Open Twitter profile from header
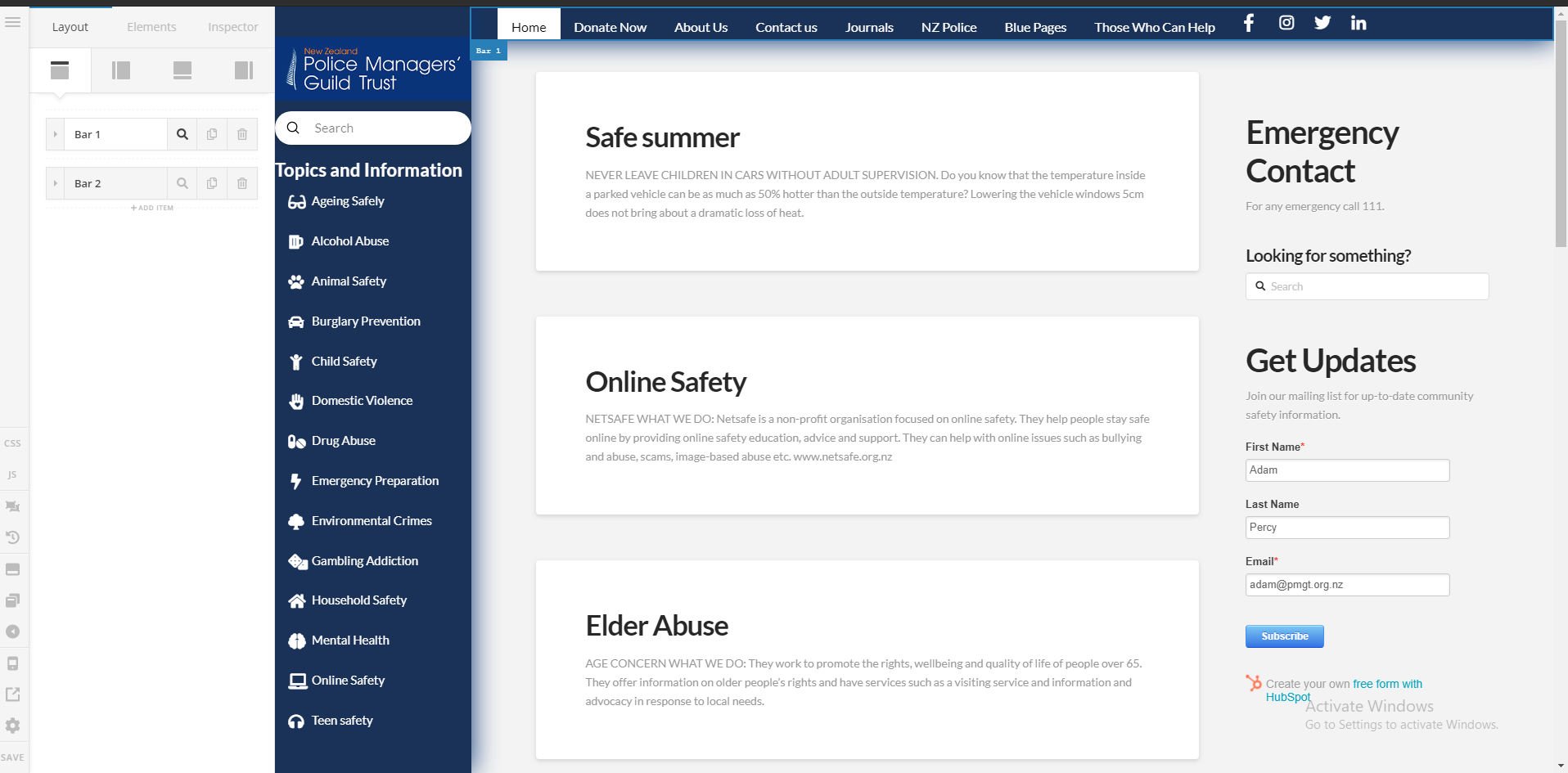Viewport: 1568px width, 773px height. (1322, 23)
